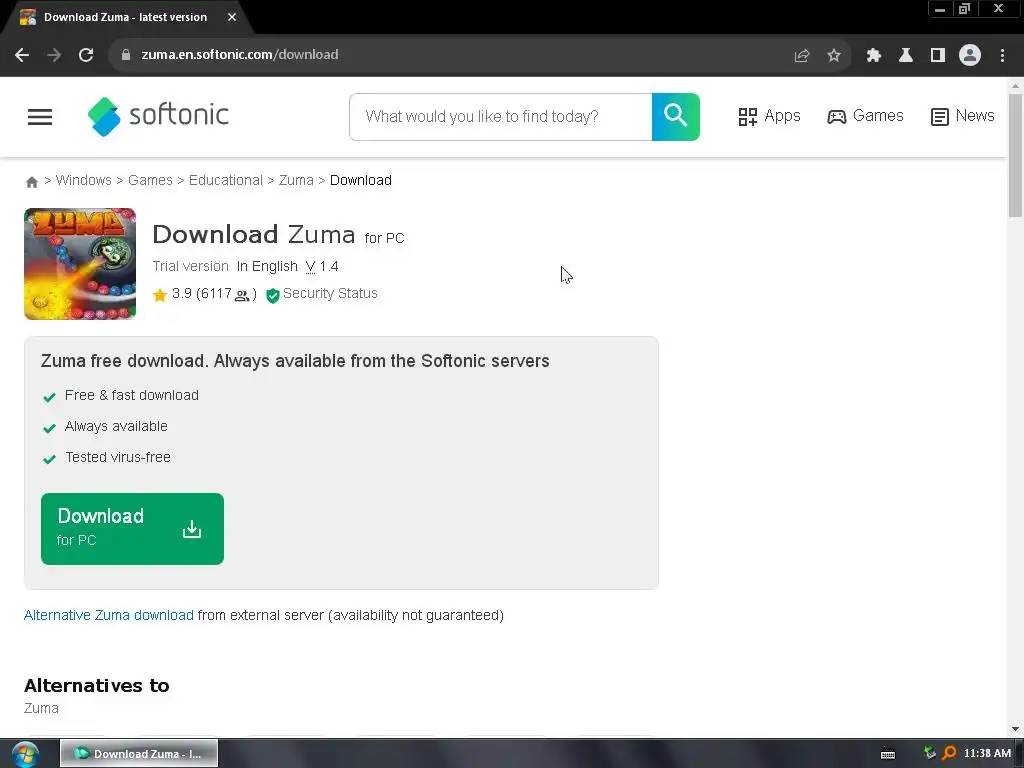Close the Download Zuma tab
Image resolution: width=1024 pixels, height=768 pixels.
point(232,17)
